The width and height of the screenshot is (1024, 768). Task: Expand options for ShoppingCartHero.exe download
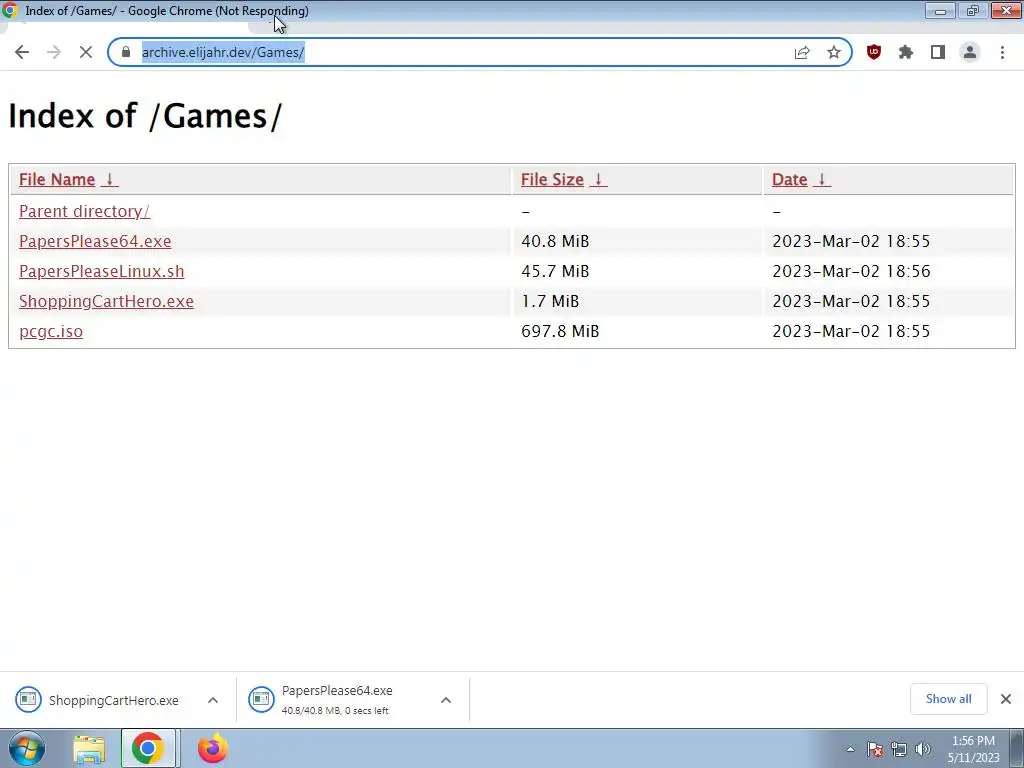pos(213,700)
